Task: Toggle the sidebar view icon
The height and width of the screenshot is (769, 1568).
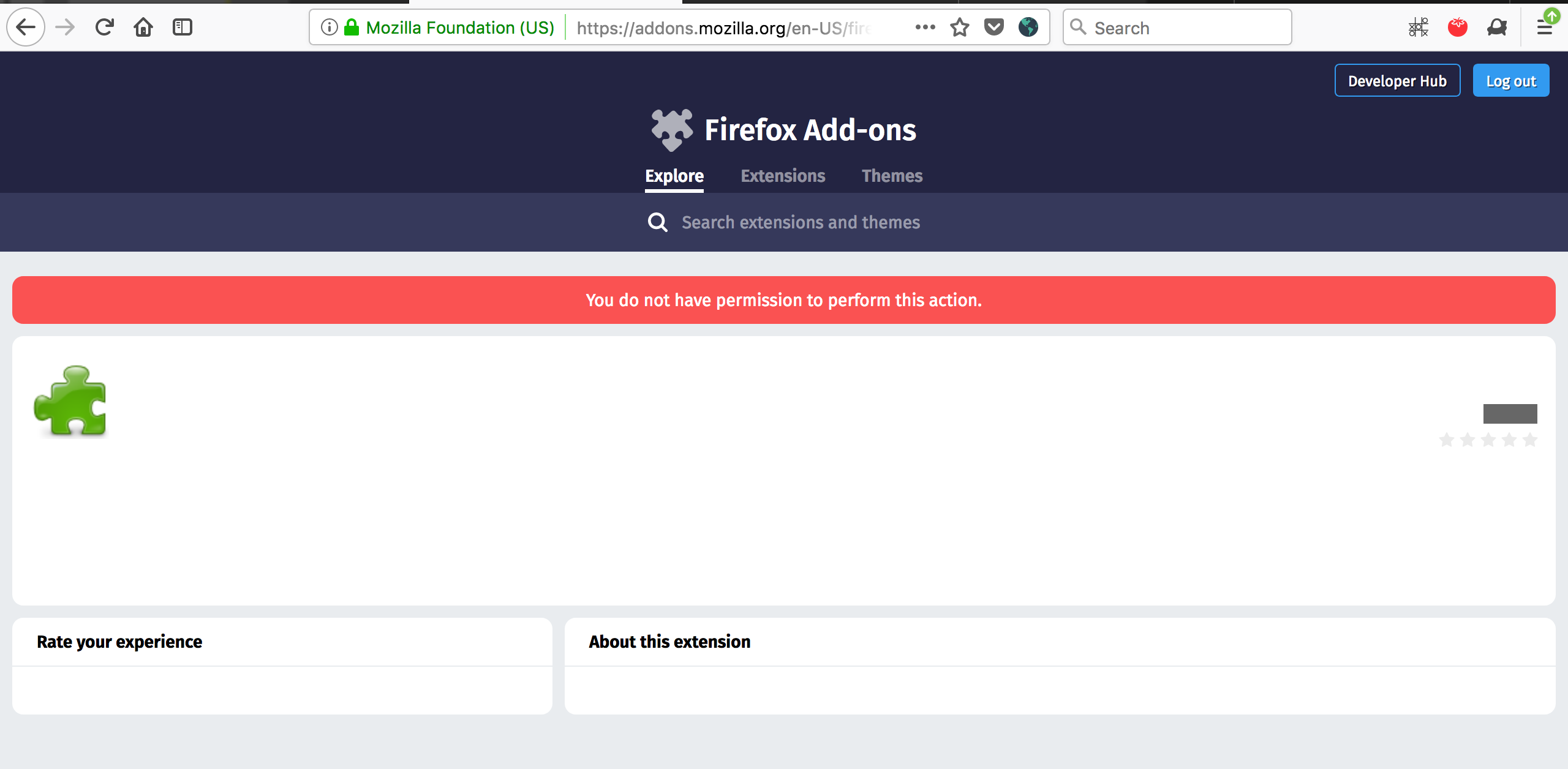Action: 183,27
